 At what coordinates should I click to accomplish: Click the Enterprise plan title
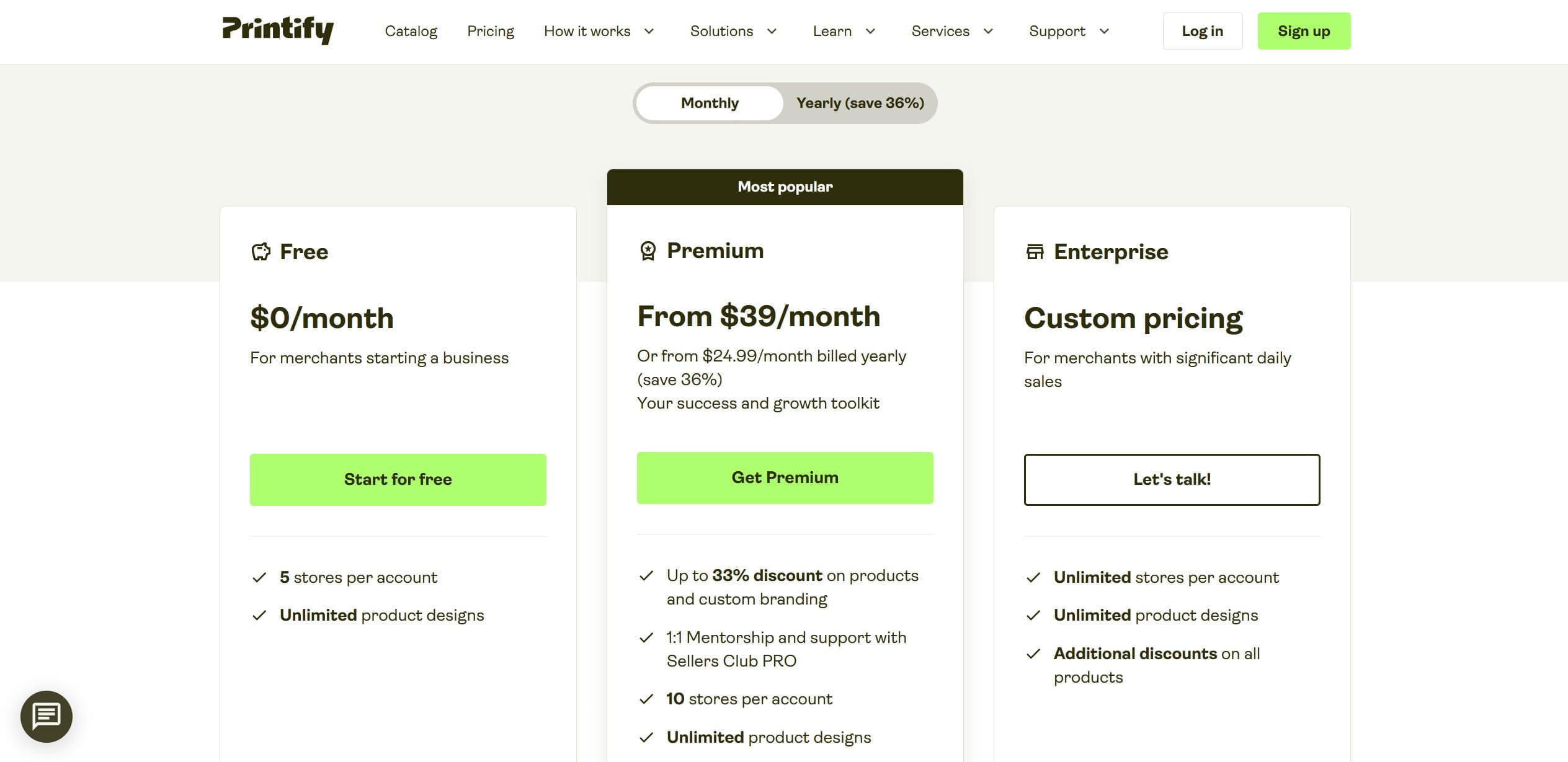coord(1111,252)
